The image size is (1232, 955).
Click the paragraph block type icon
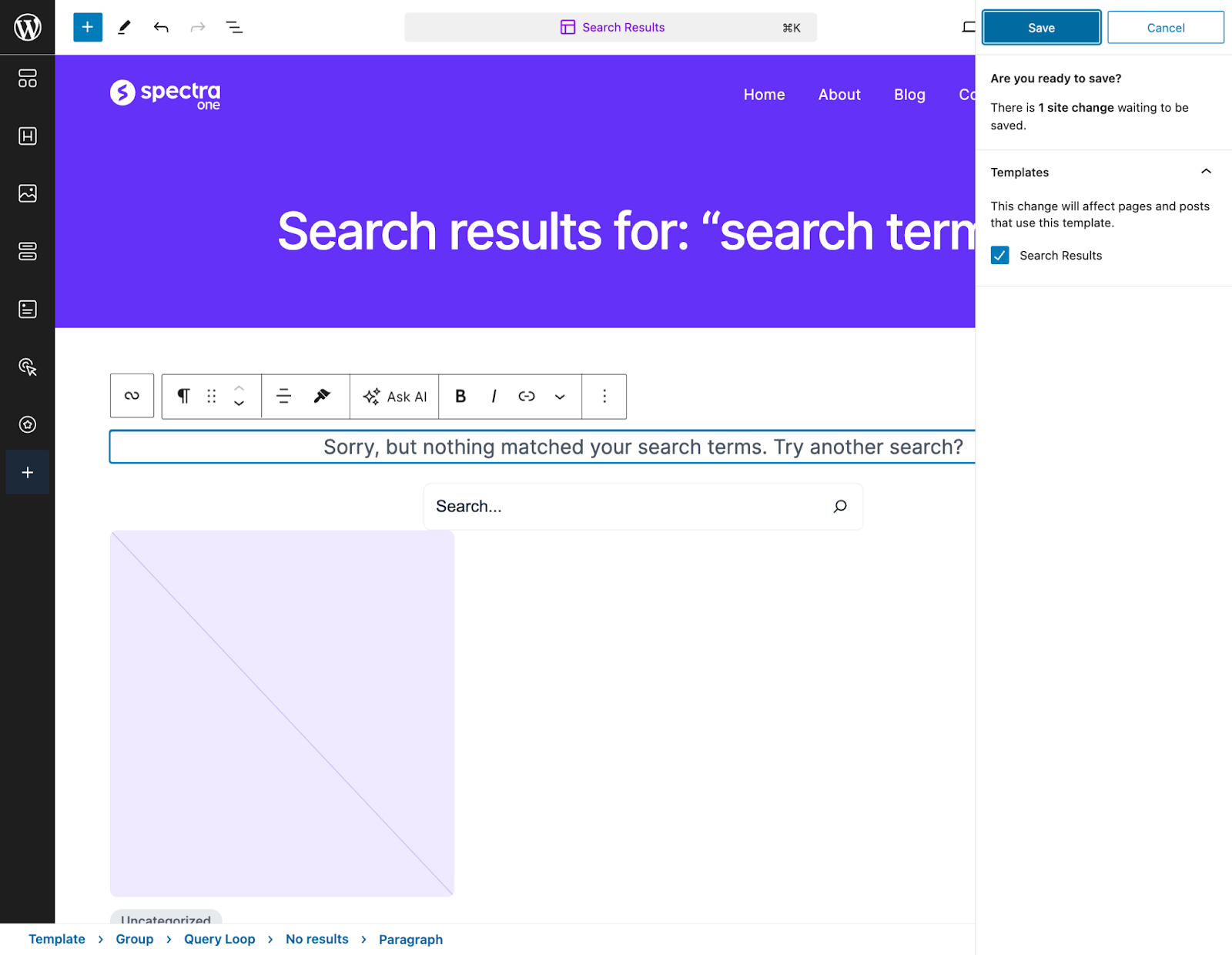pos(183,396)
